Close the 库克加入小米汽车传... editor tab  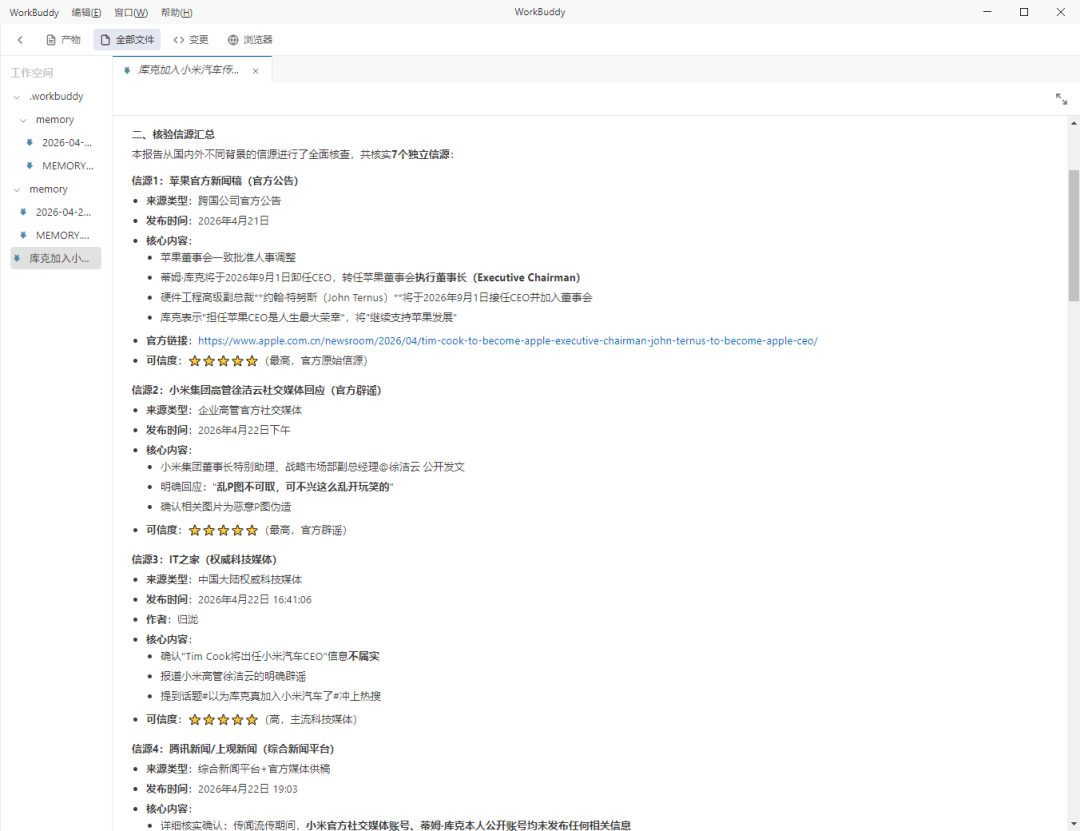point(256,71)
